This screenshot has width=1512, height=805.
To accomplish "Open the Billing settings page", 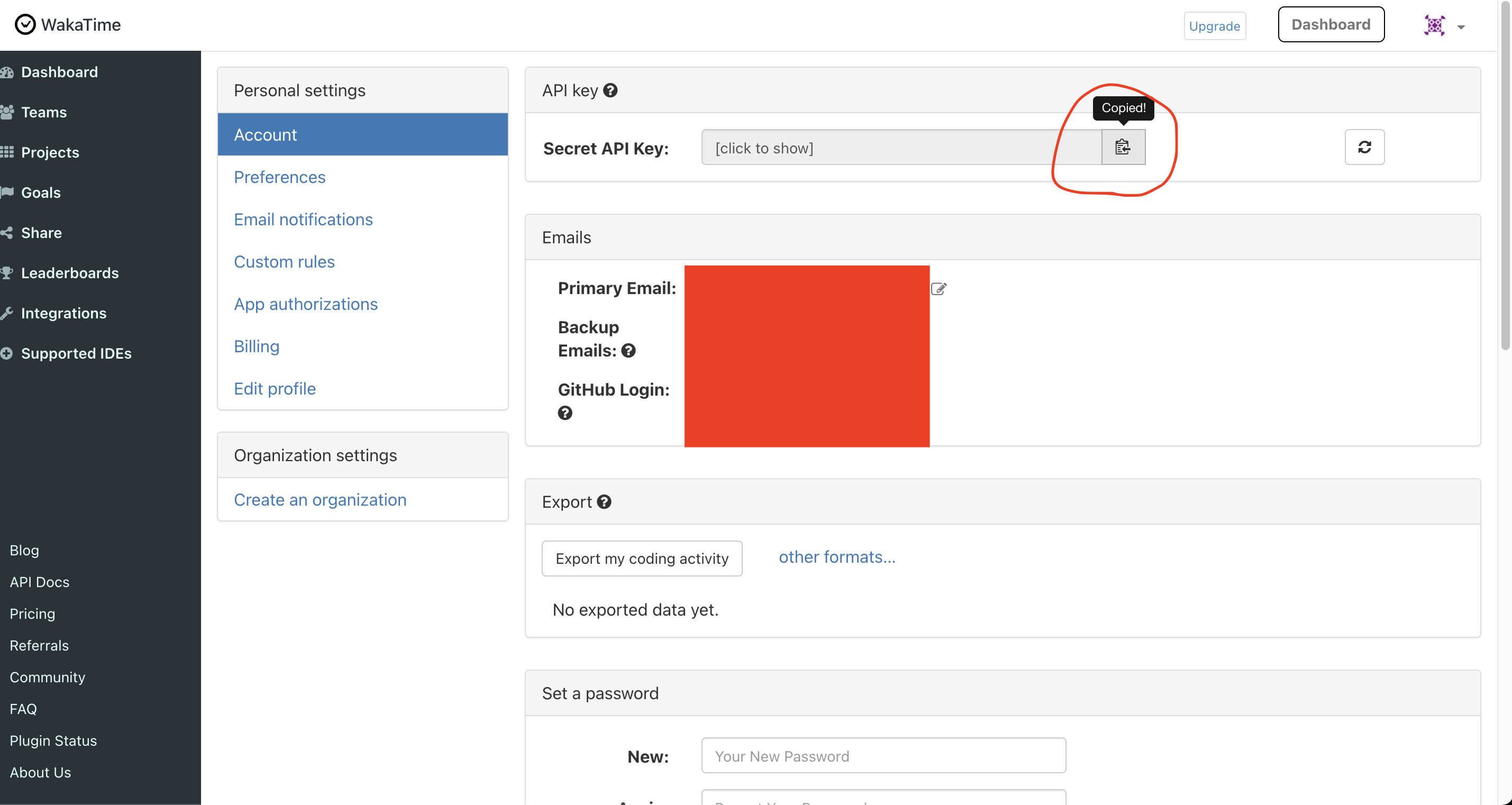I will 257,346.
